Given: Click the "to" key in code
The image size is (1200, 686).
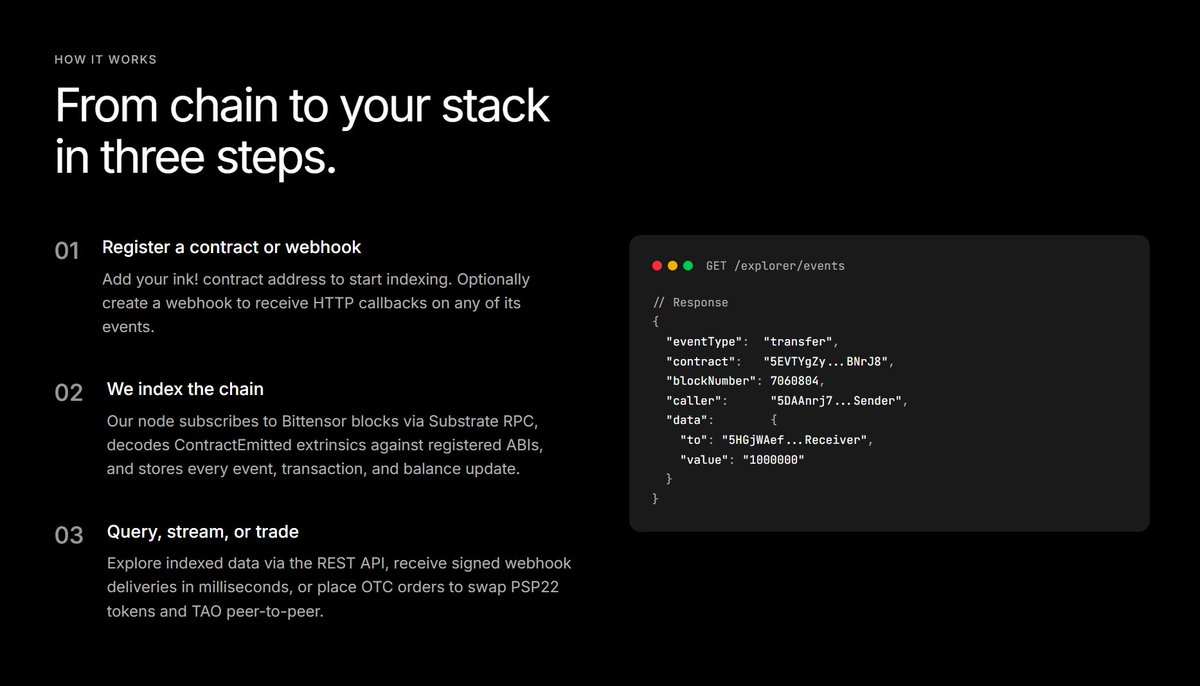Looking at the screenshot, I should tap(696, 439).
